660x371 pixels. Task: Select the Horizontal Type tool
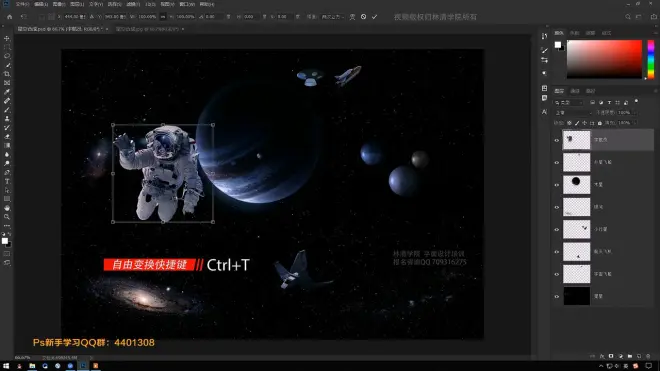(x=7, y=181)
